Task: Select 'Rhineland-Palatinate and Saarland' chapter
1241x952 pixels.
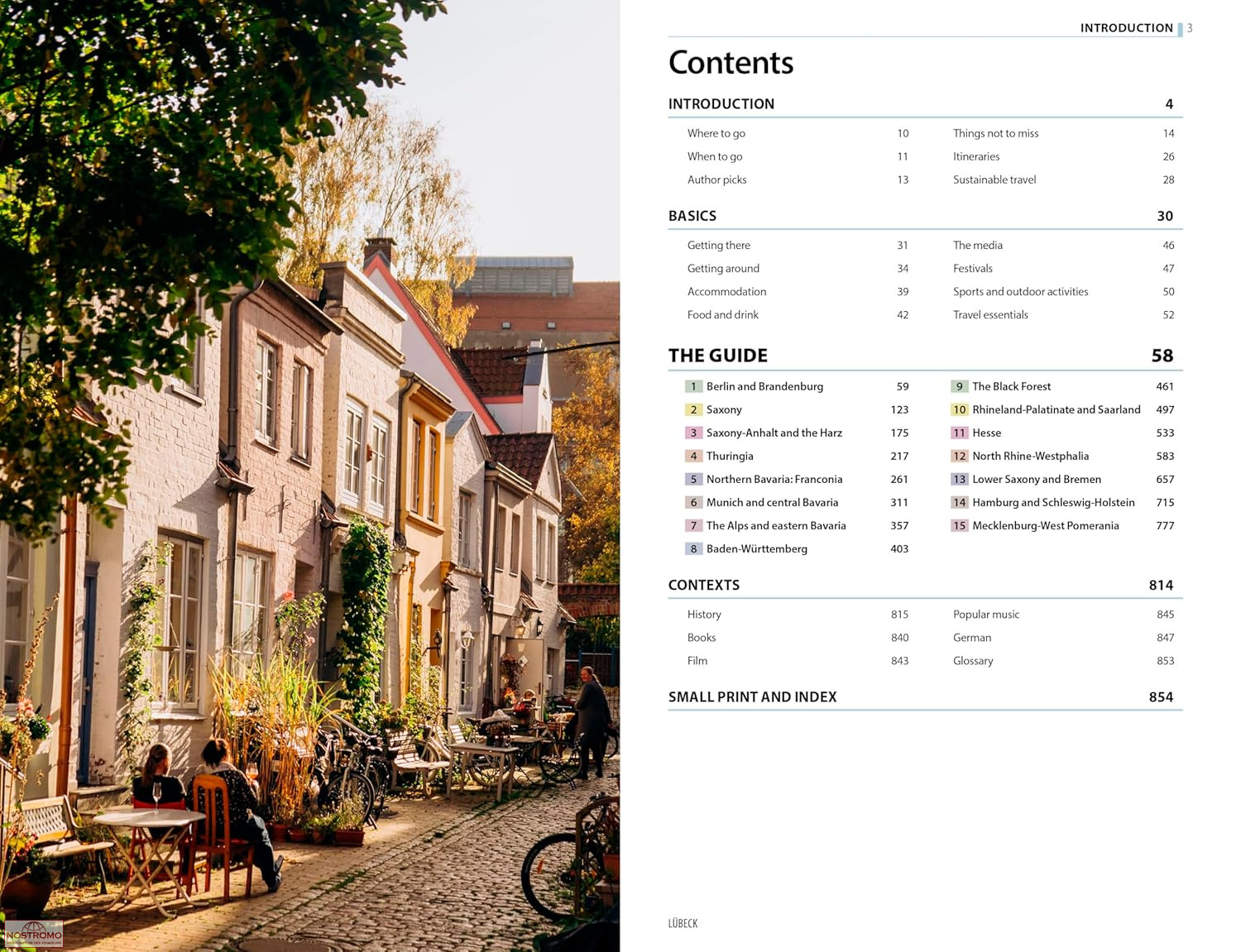Action: point(1057,409)
